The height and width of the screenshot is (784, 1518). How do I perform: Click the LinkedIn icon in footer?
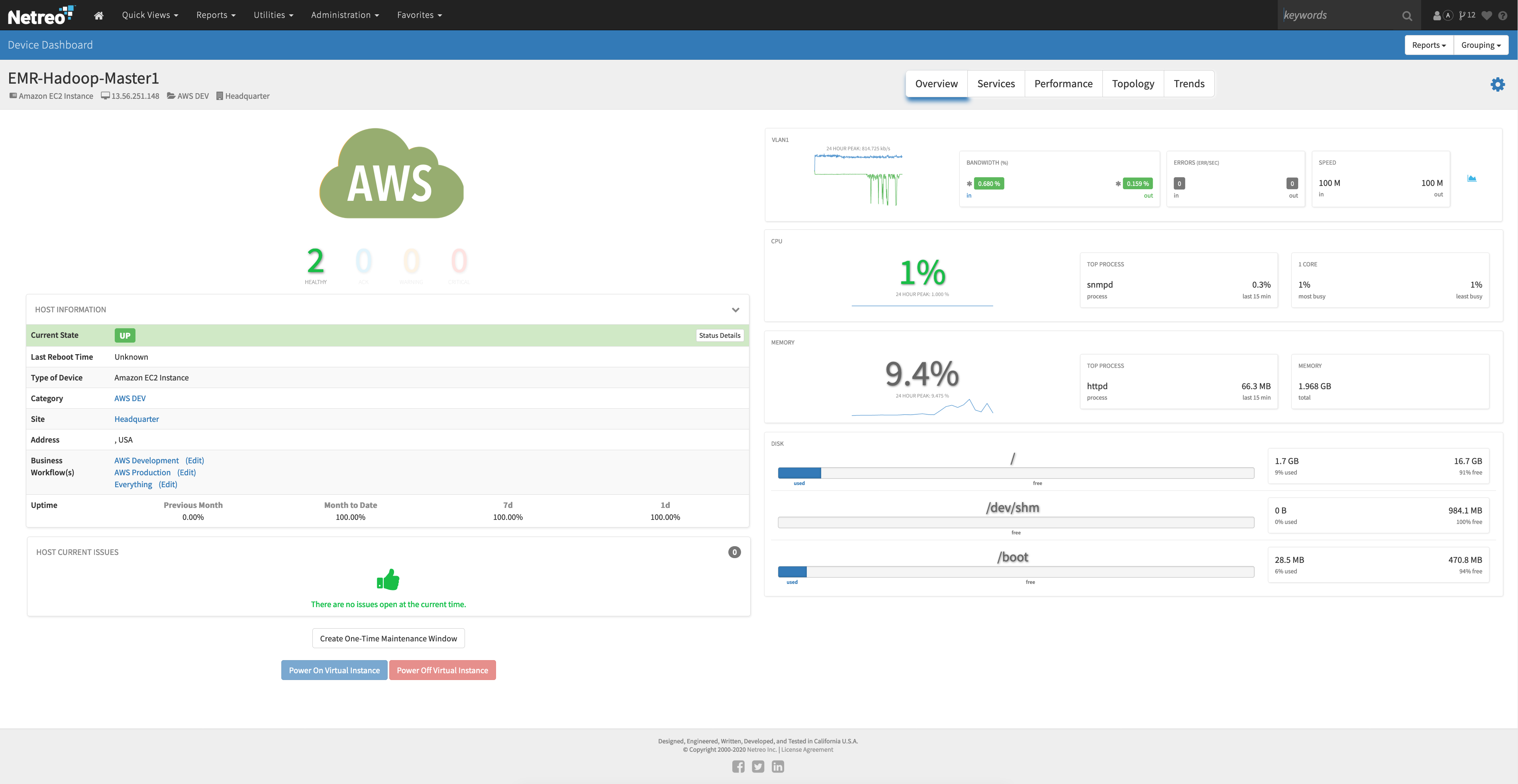778,766
